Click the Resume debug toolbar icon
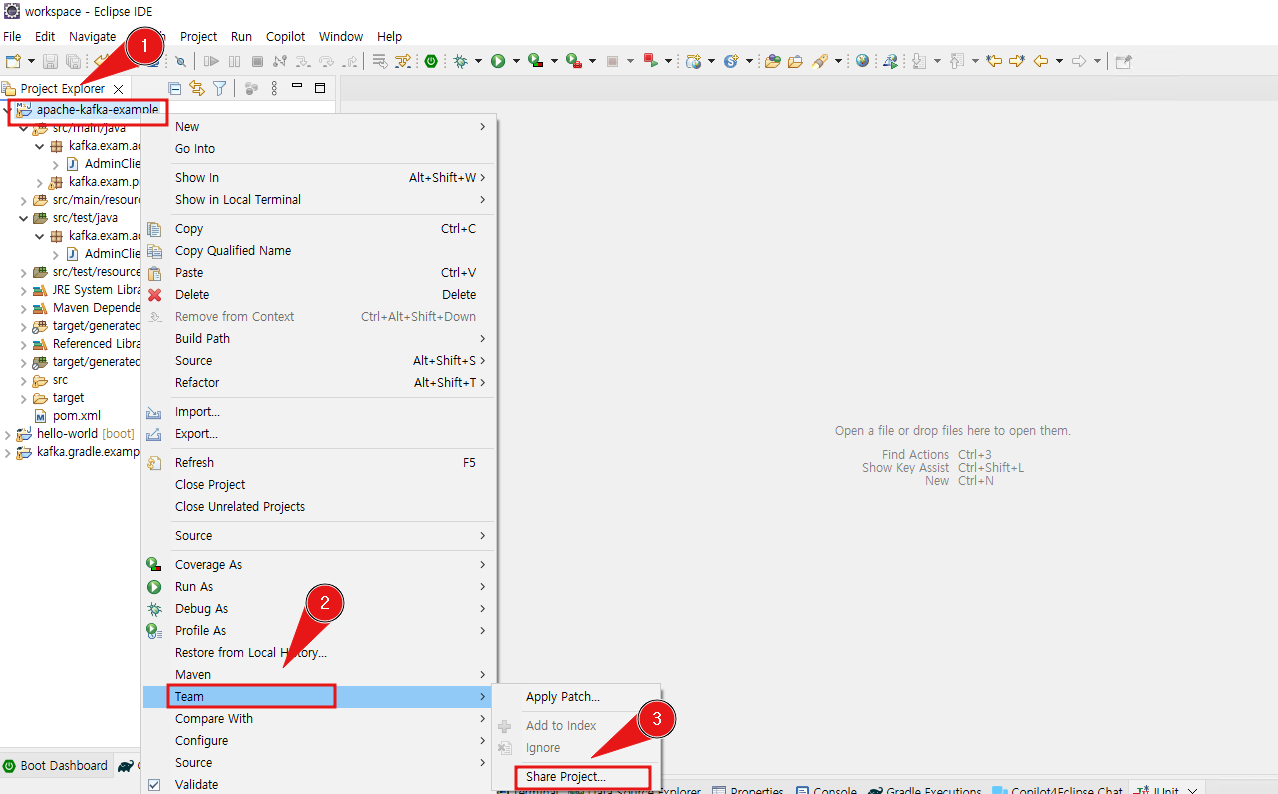The width and height of the screenshot is (1278, 794). click(x=211, y=61)
